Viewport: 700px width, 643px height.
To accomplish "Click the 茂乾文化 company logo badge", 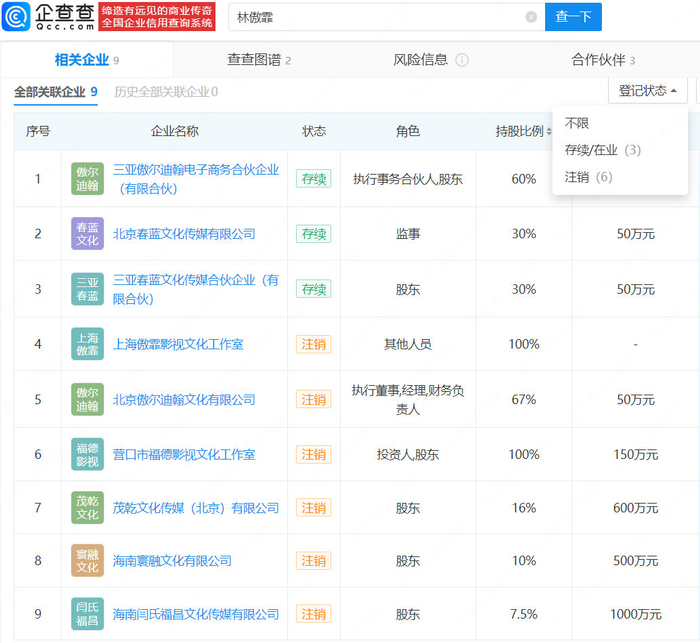I will [88, 508].
